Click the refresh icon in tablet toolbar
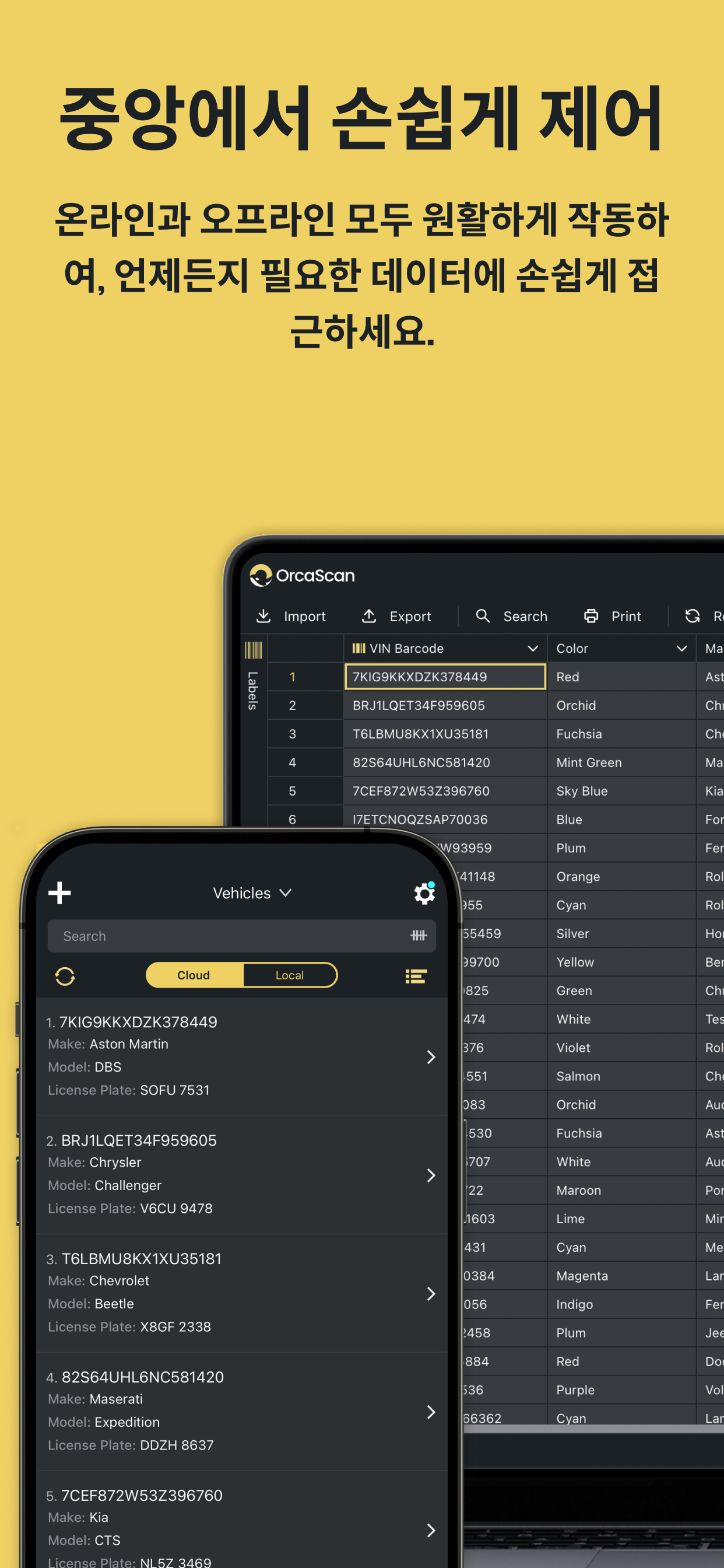The height and width of the screenshot is (1568, 724). pyautogui.click(x=693, y=616)
